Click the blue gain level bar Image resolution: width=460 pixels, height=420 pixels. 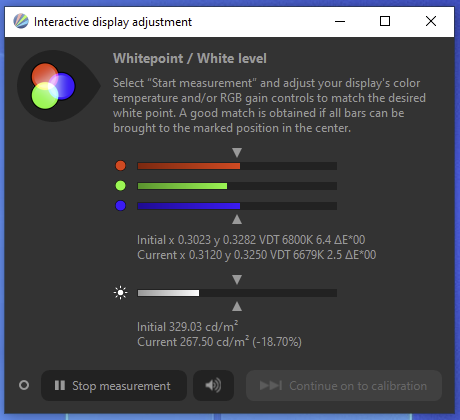(x=237, y=206)
